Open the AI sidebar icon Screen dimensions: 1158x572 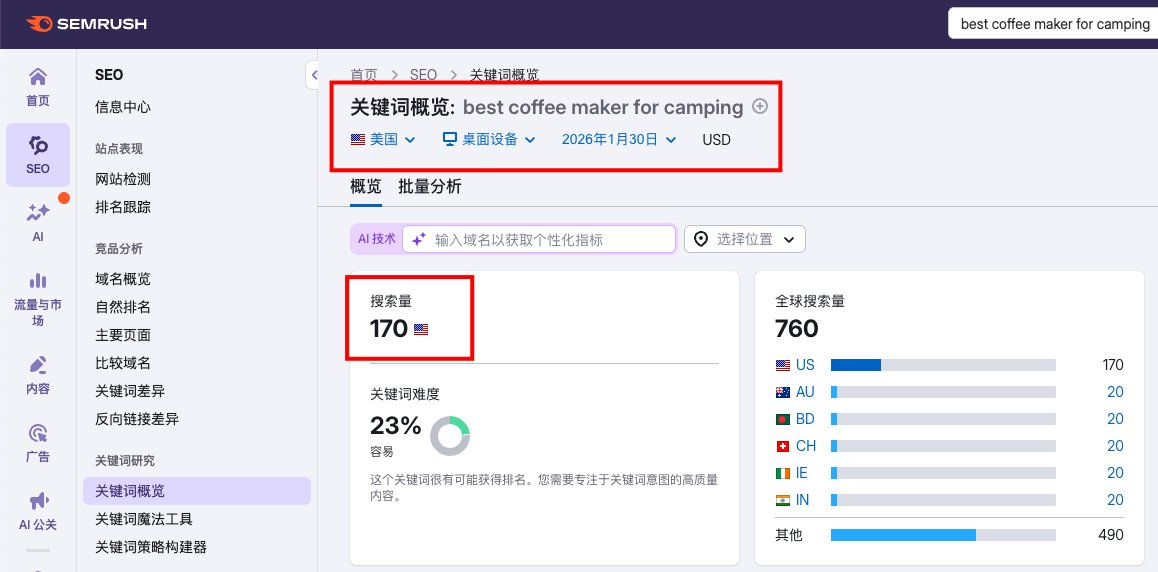(38, 212)
